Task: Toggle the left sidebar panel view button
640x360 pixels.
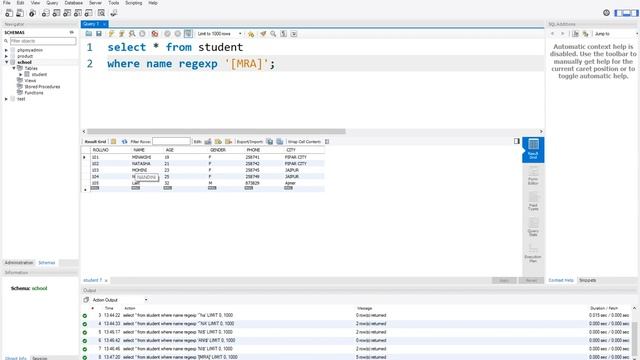Action: coord(619,13)
